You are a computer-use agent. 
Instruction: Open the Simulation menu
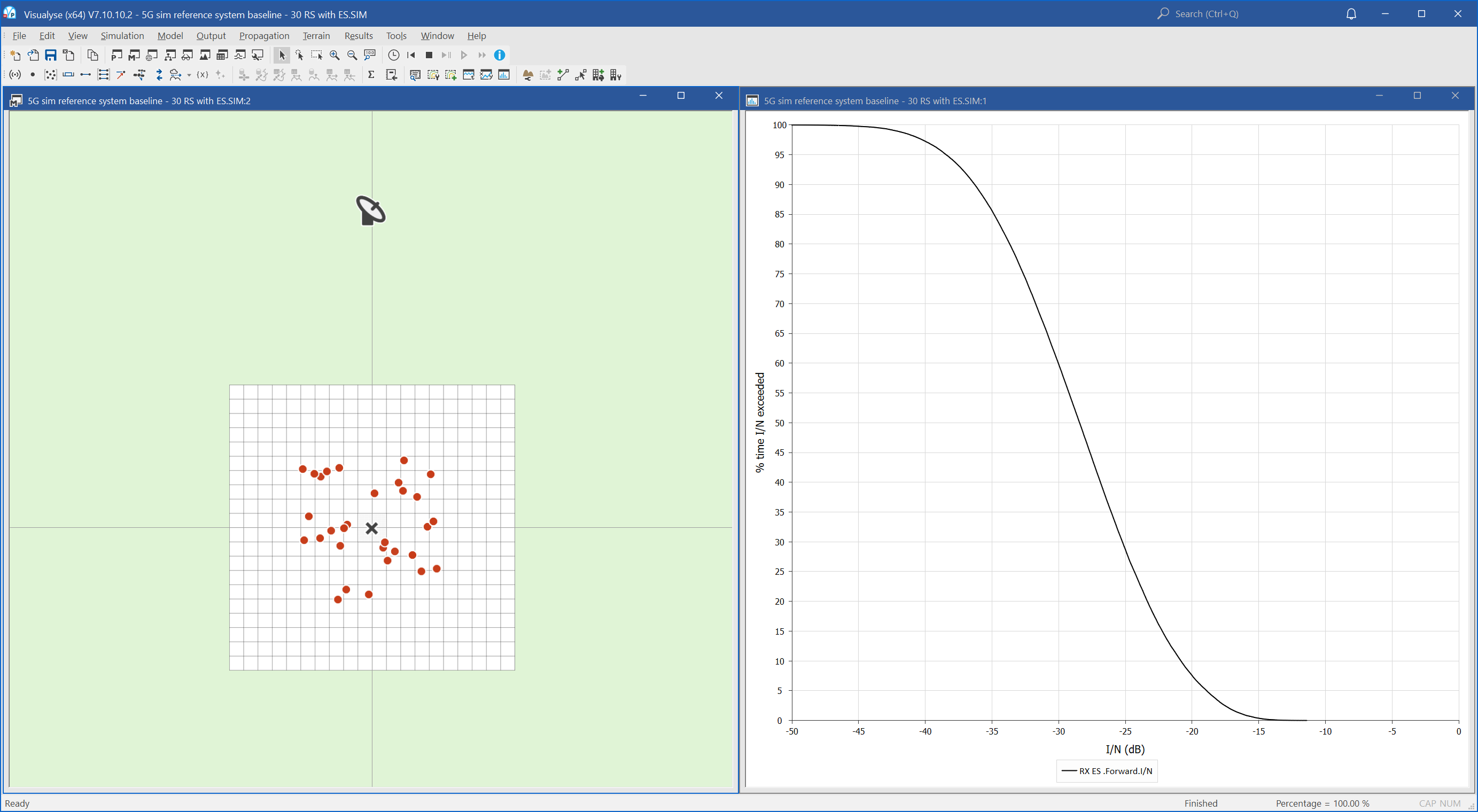coord(122,36)
